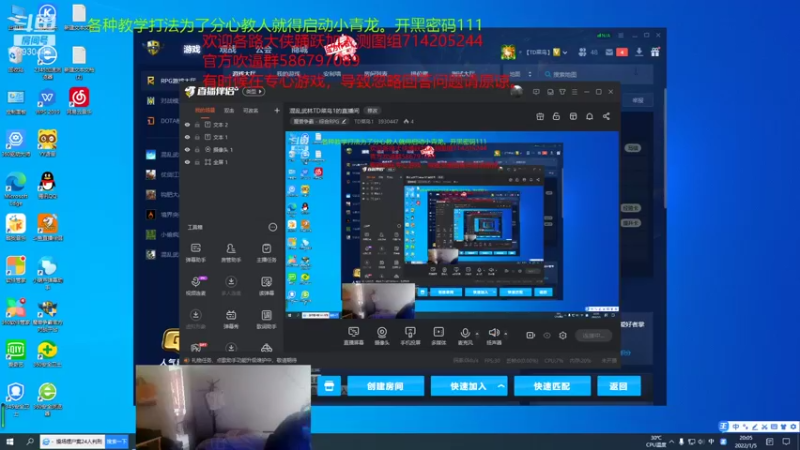The height and width of the screenshot is (450, 800).
Task: Toggle the lock on the 文本 2 source
Action: coord(197,124)
